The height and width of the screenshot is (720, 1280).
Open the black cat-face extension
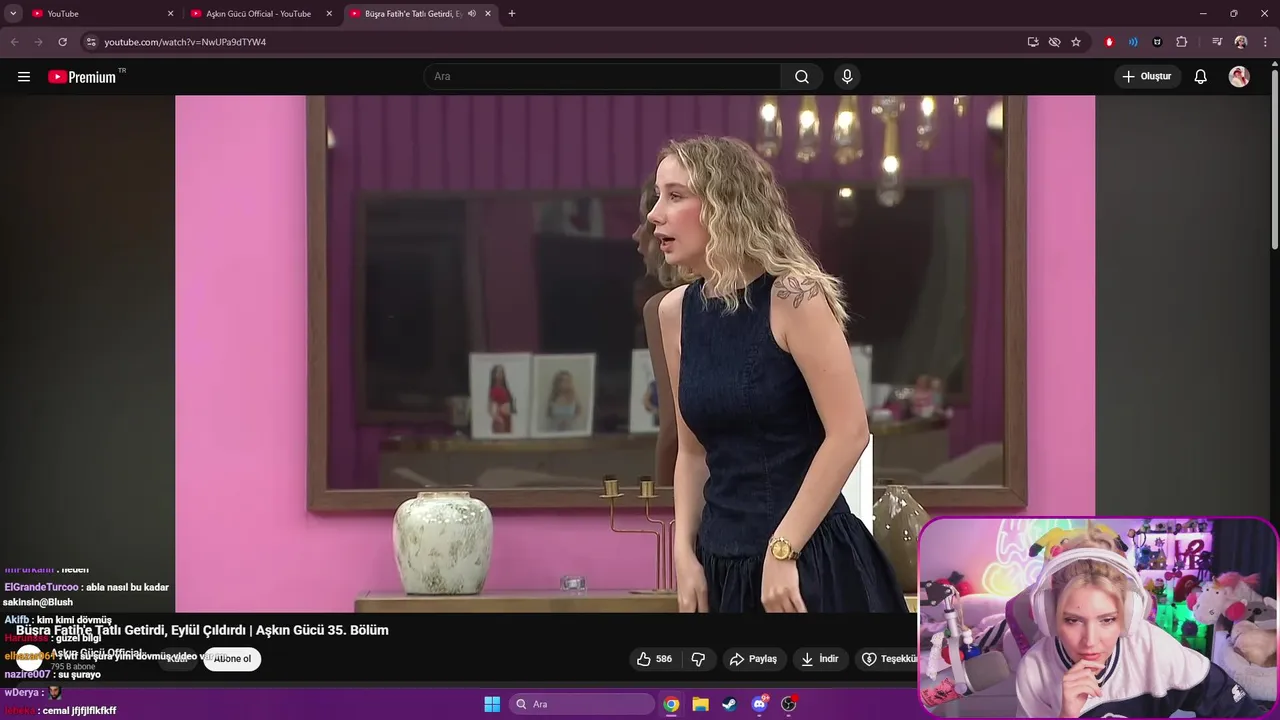click(1157, 42)
